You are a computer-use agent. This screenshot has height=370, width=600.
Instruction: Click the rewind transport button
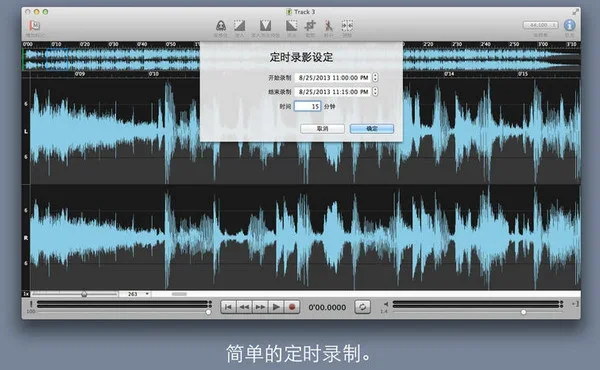[x=244, y=307]
